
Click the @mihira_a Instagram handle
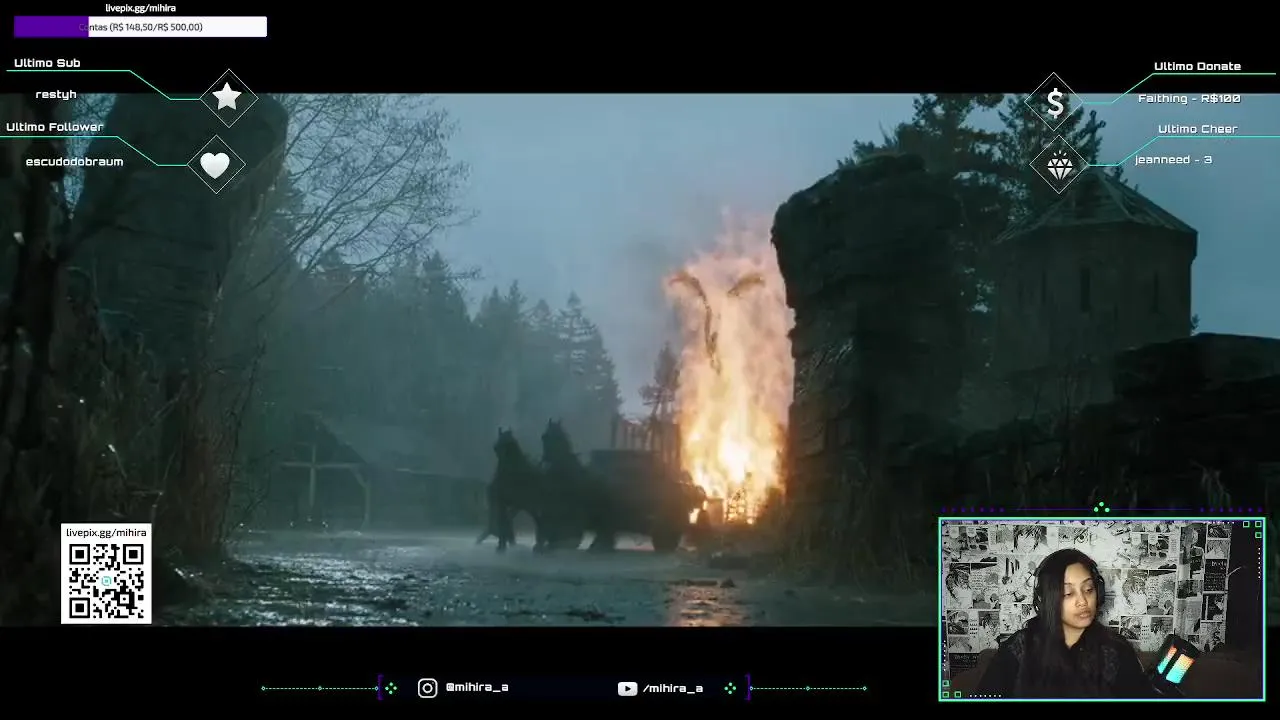pos(477,687)
